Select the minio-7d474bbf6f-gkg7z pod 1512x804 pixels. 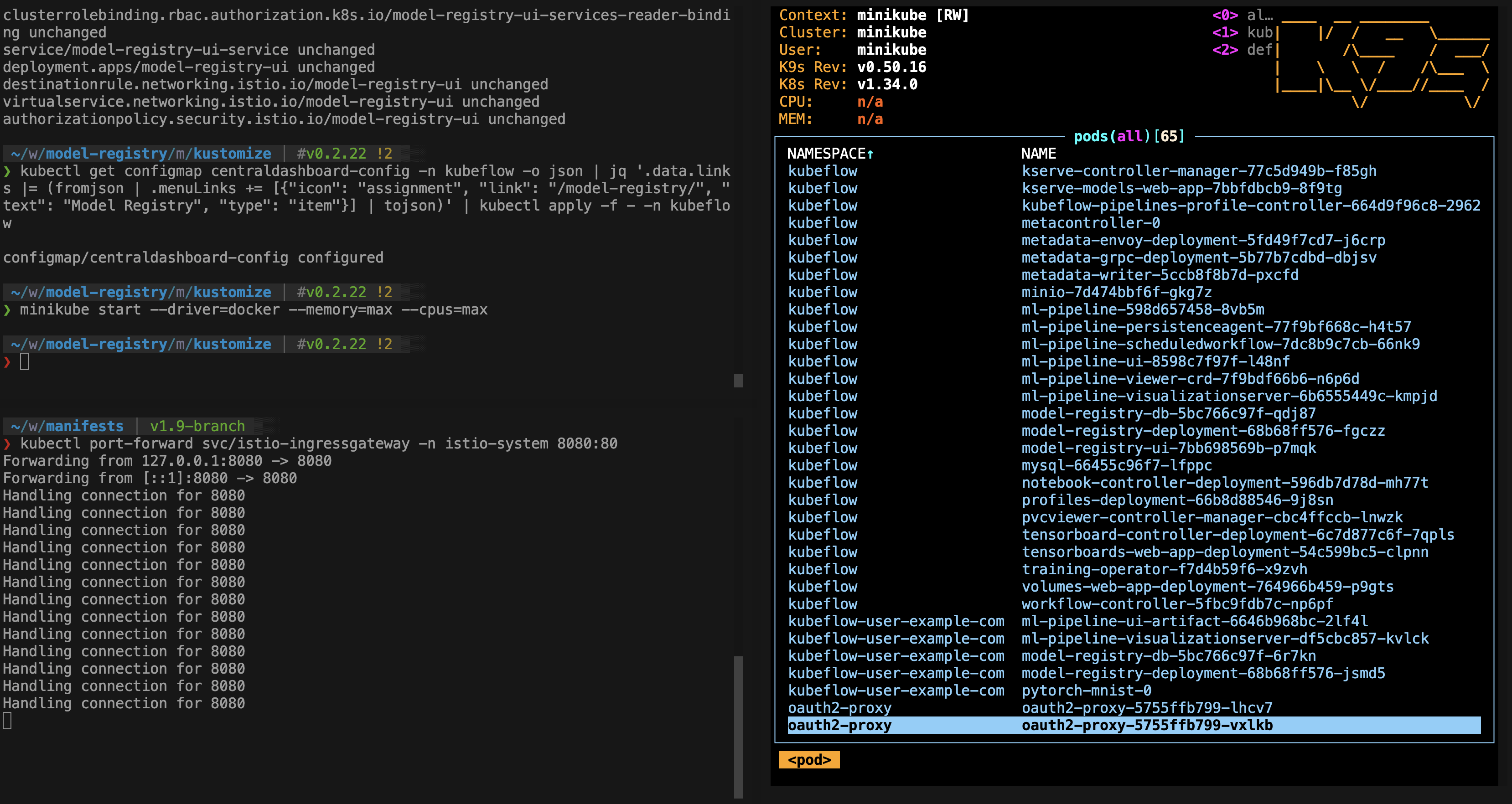[x=1116, y=292]
